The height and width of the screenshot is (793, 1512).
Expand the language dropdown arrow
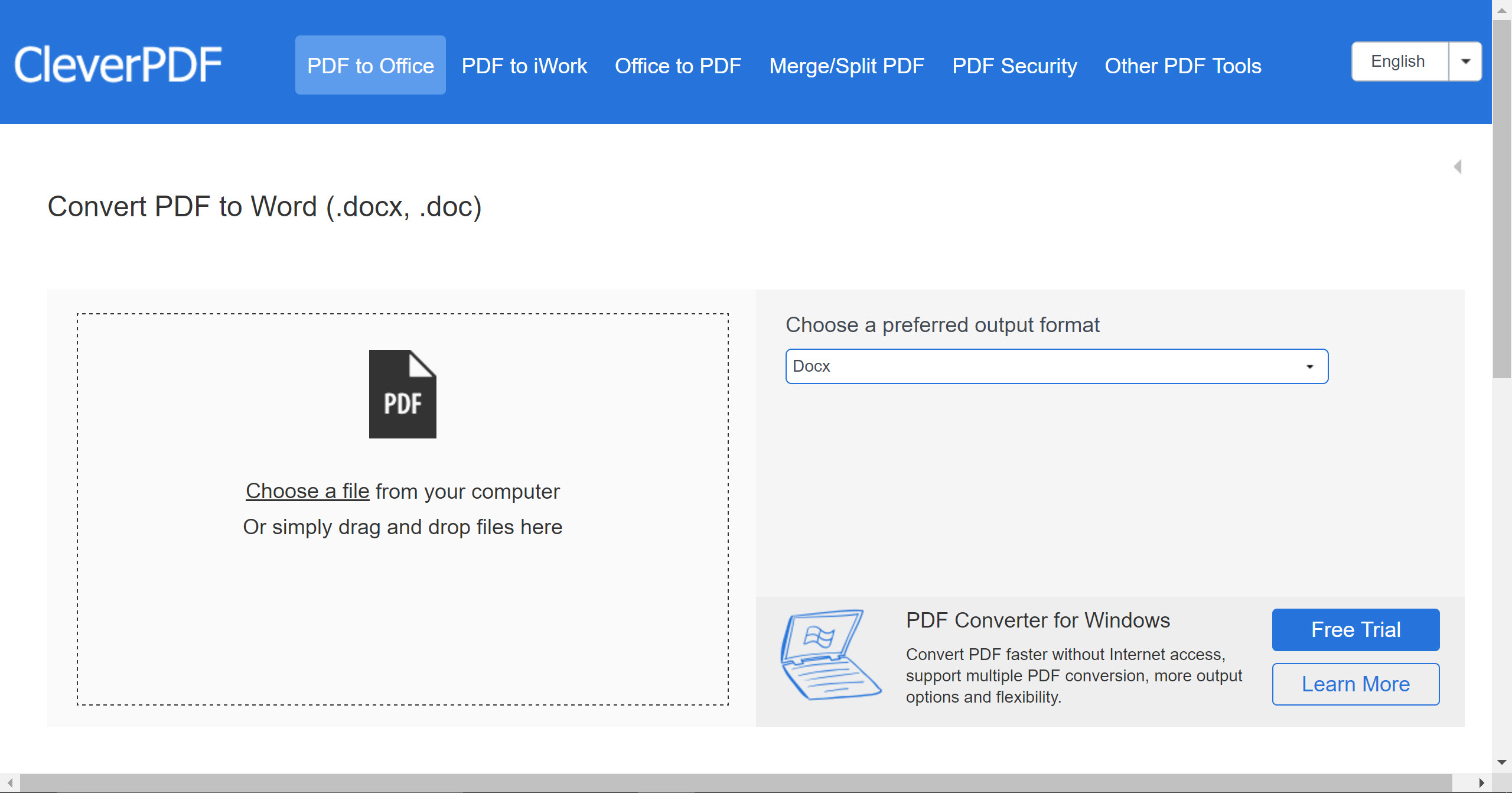[1465, 61]
